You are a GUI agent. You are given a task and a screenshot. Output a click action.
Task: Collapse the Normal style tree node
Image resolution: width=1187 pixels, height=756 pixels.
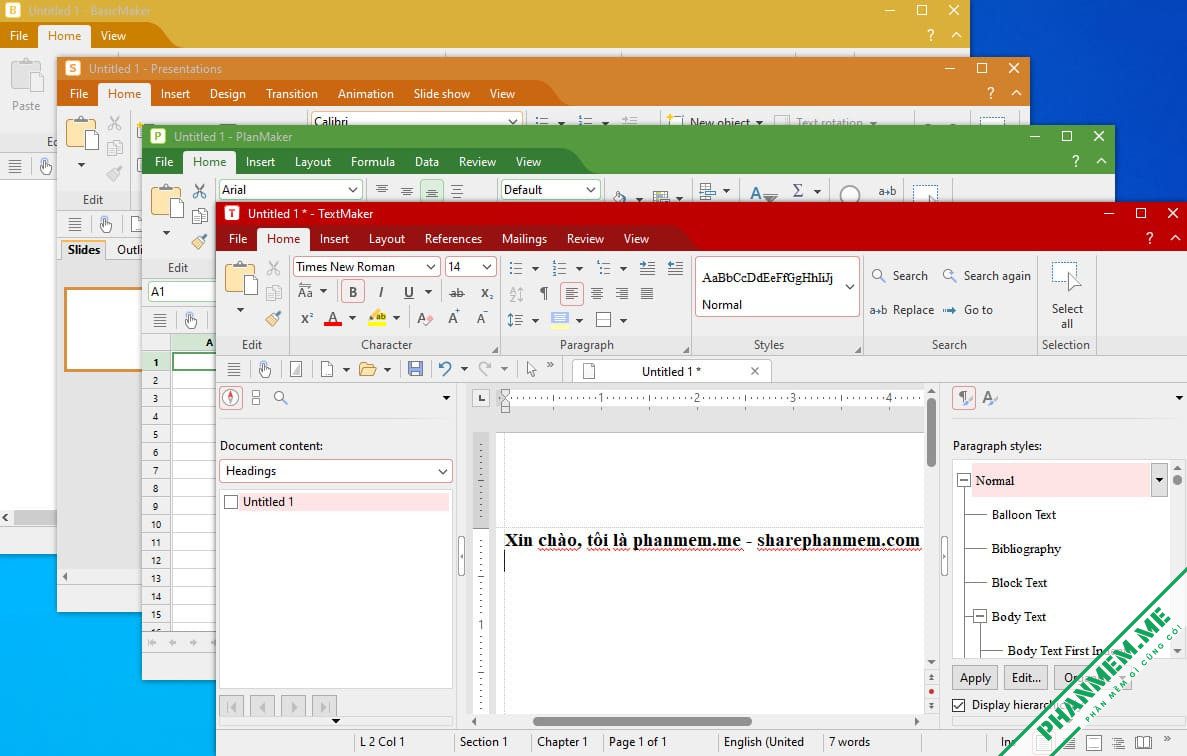pyautogui.click(x=964, y=480)
